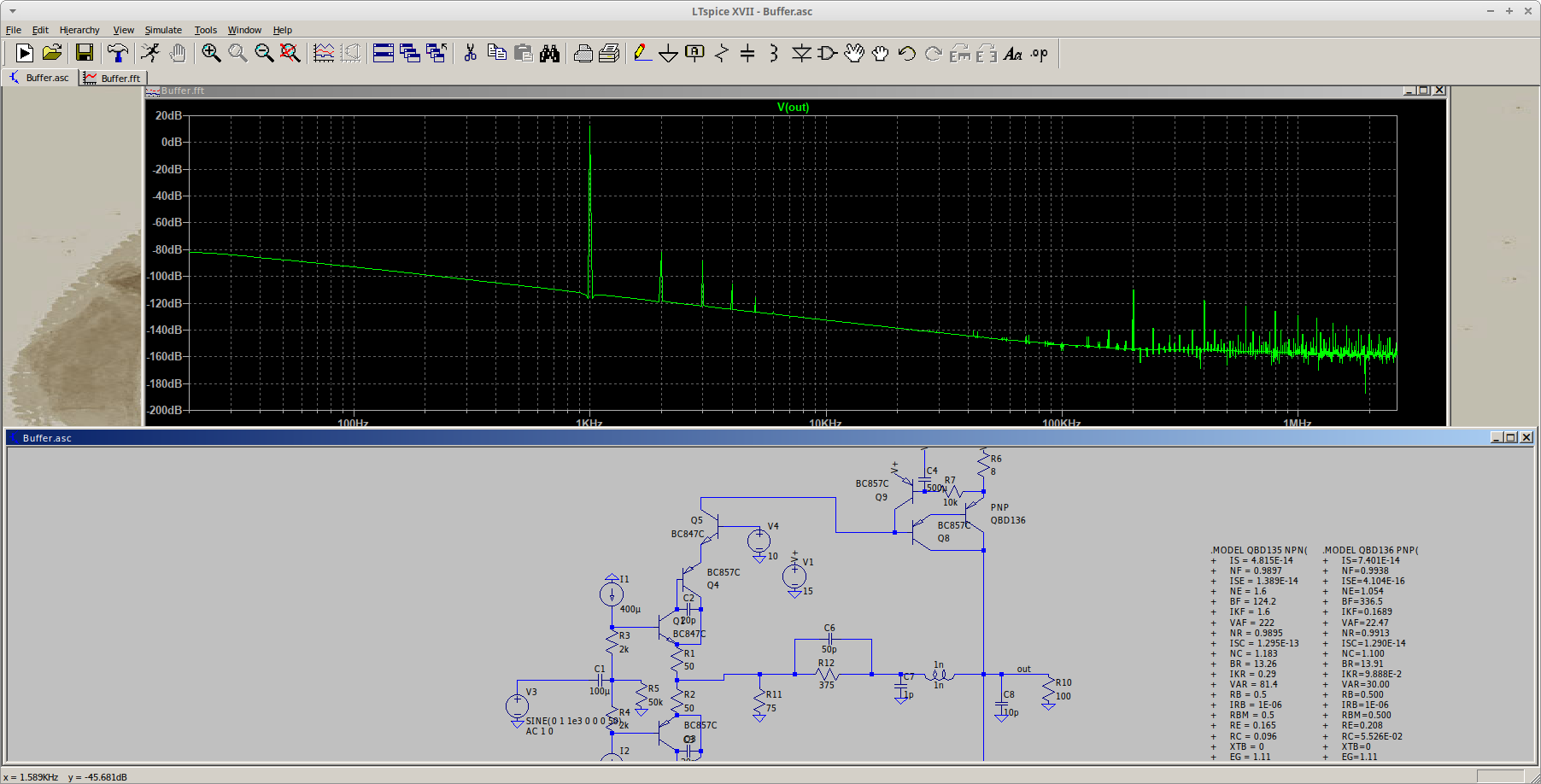Select the Capacitor placement tool

click(x=747, y=53)
